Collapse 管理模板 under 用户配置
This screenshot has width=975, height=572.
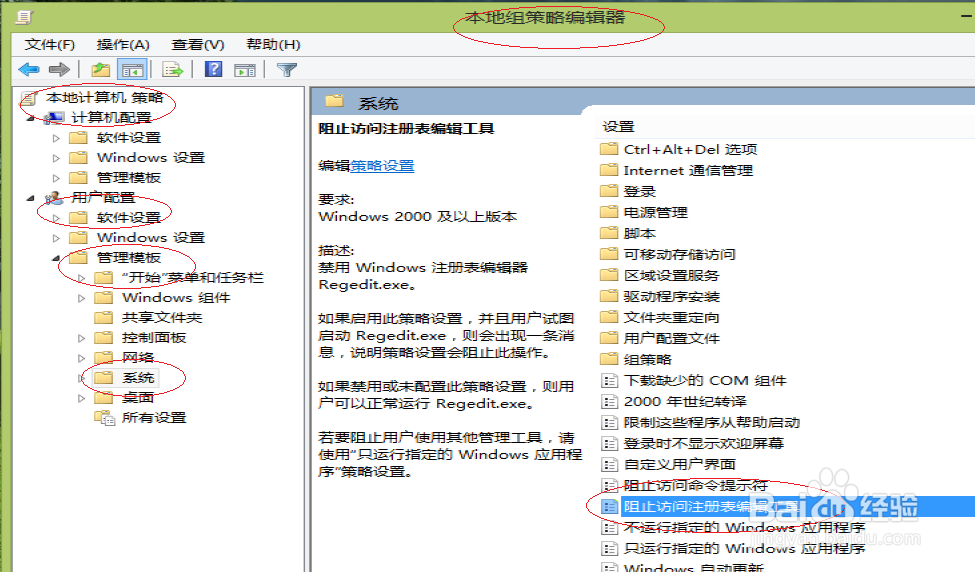click(56, 258)
